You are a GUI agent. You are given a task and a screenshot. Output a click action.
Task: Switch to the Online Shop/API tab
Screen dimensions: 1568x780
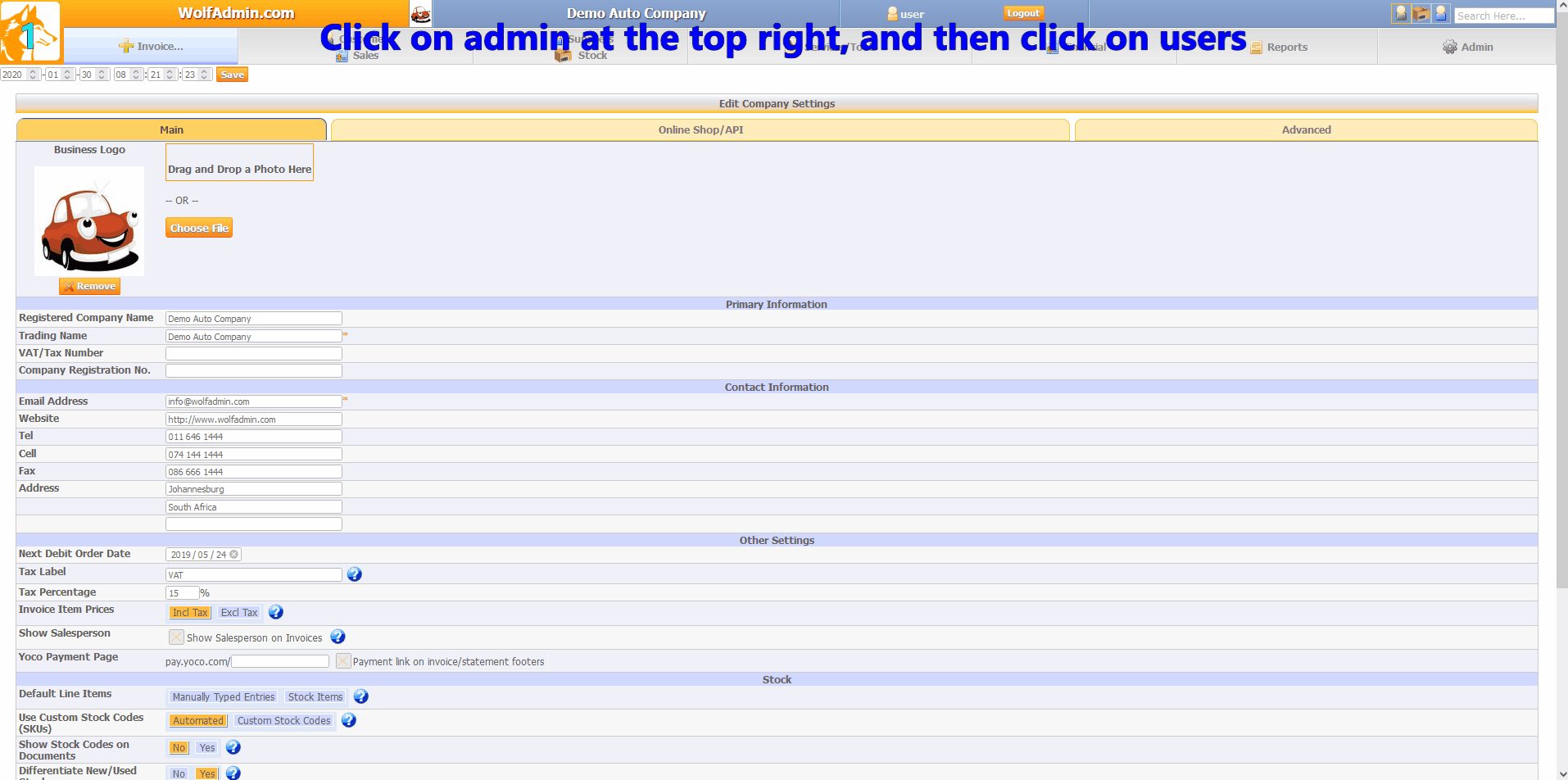(700, 129)
